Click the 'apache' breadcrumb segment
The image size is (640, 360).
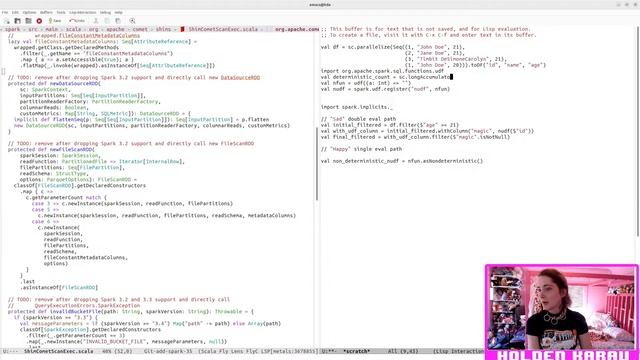coord(116,29)
